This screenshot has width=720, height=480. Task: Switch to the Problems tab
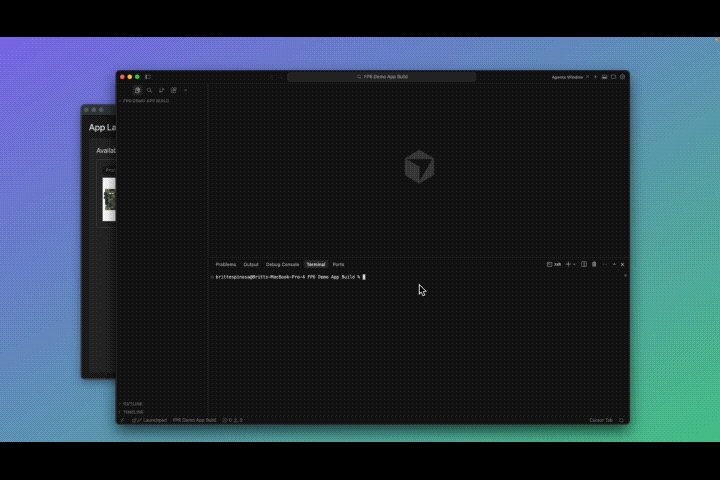(226, 265)
